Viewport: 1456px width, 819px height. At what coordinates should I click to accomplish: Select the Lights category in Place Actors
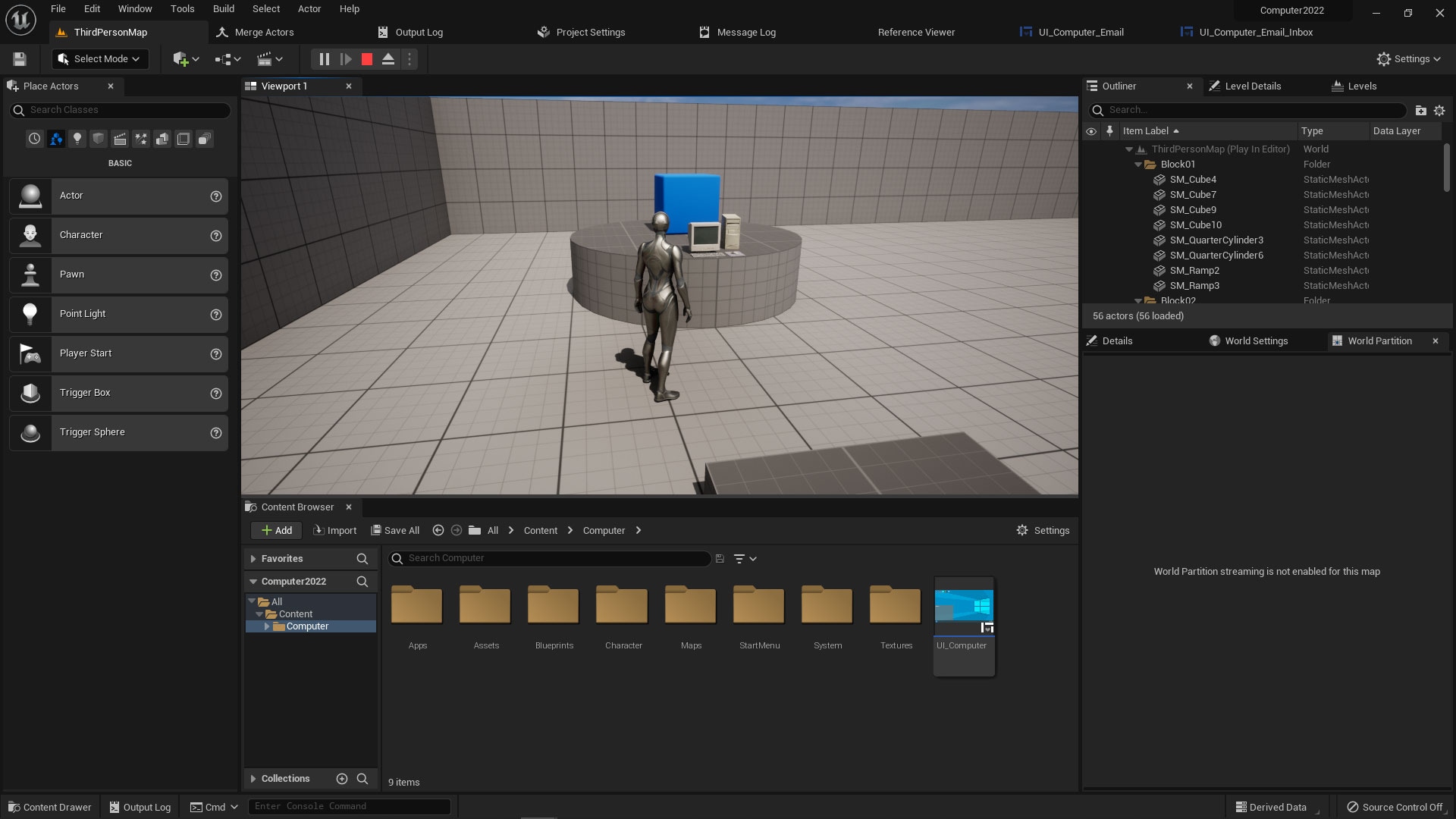77,139
